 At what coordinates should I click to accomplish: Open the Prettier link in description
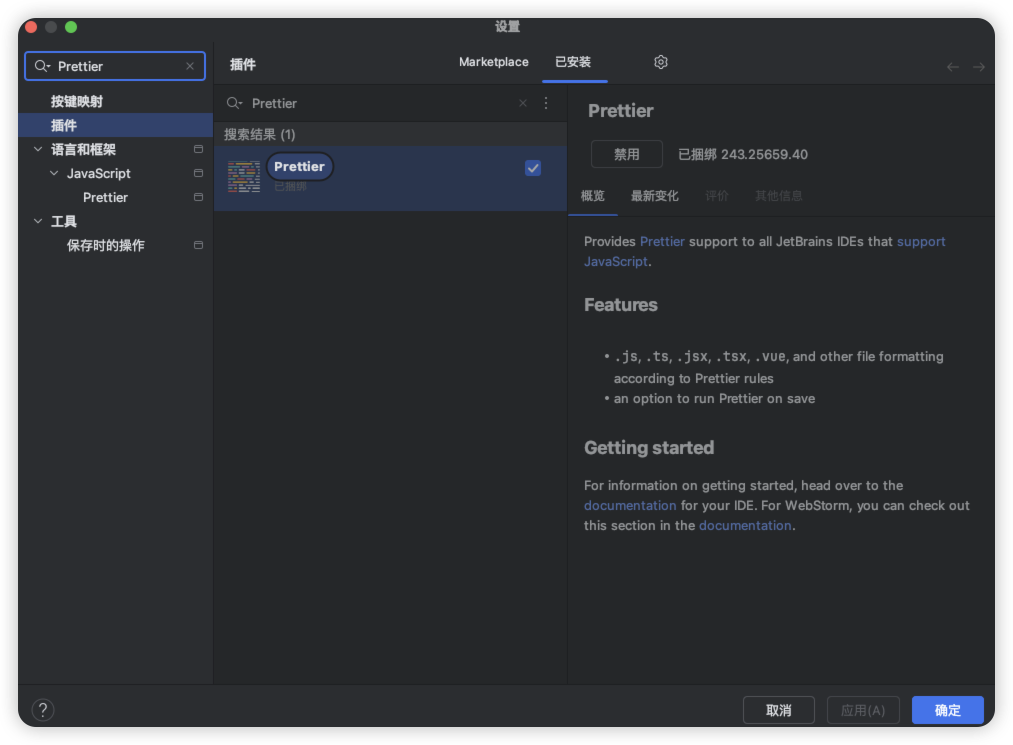662,242
